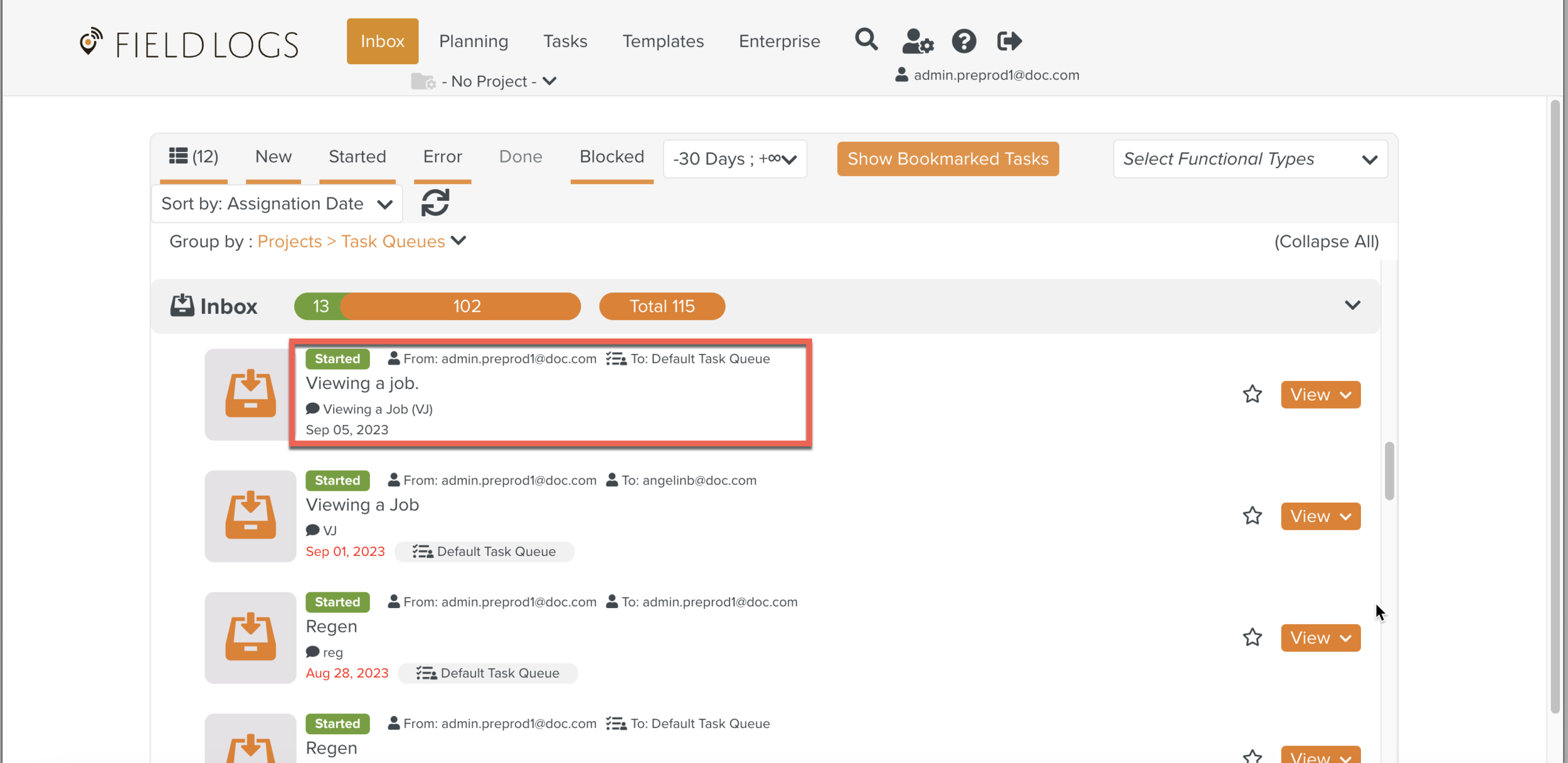Click inbox tray icon of Regen task
The width and height of the screenshot is (1568, 763).
tap(250, 637)
